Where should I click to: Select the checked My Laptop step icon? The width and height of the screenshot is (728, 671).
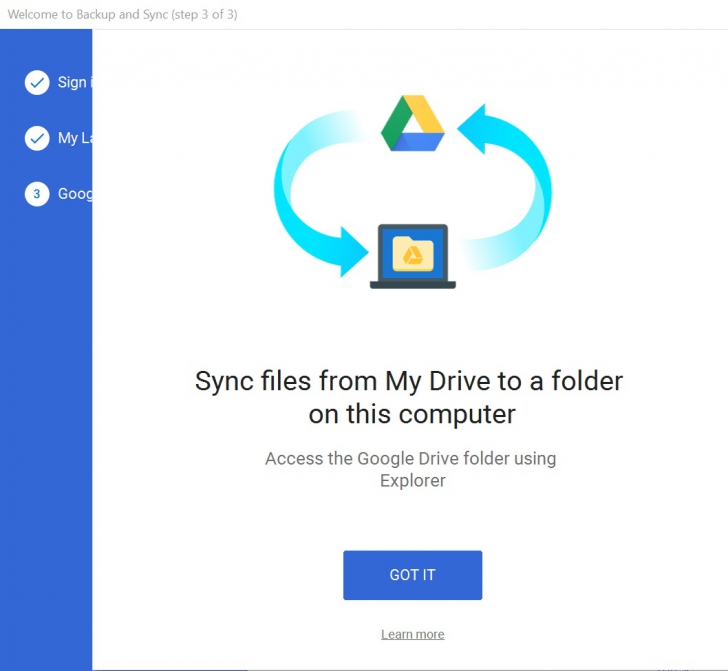[x=37, y=138]
